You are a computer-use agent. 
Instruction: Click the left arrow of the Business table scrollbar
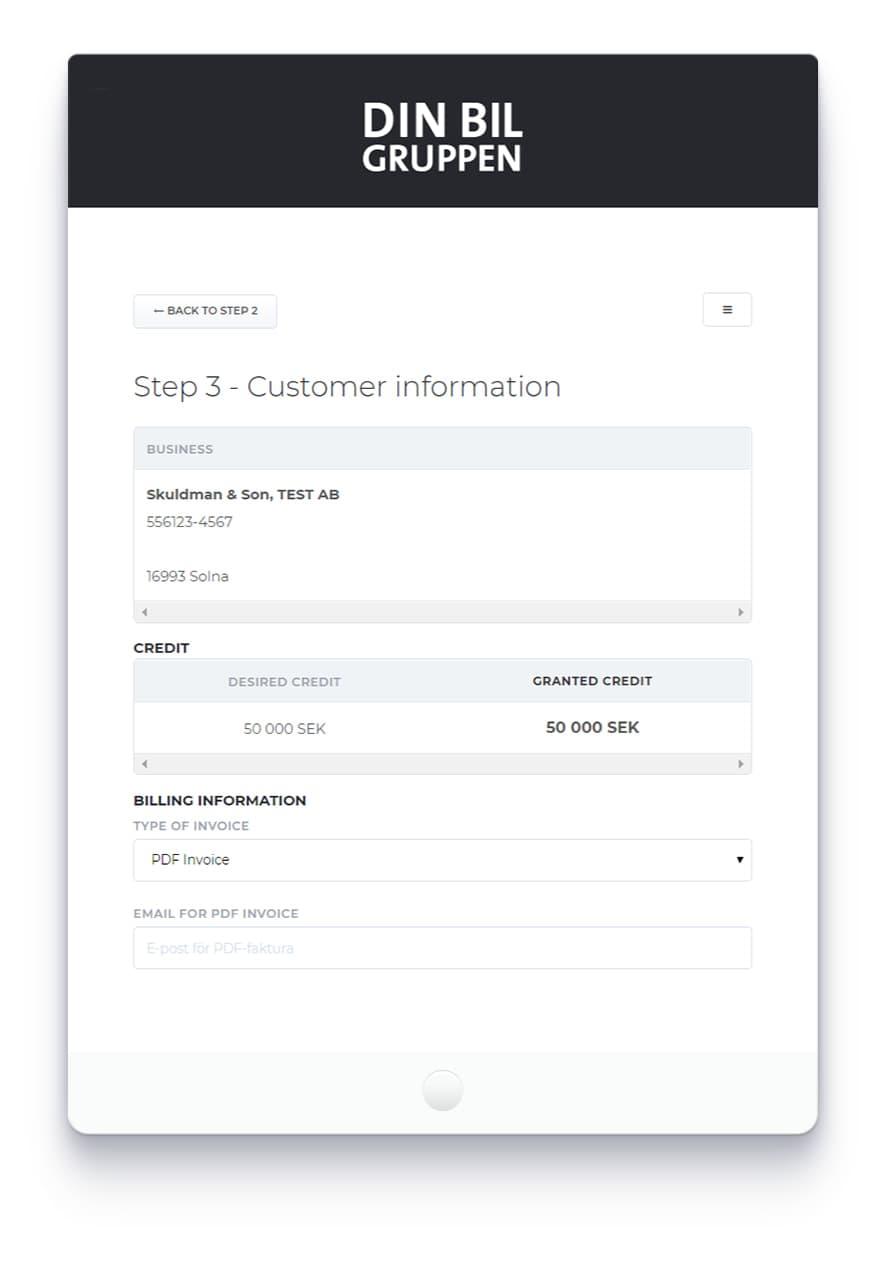[x=144, y=611]
